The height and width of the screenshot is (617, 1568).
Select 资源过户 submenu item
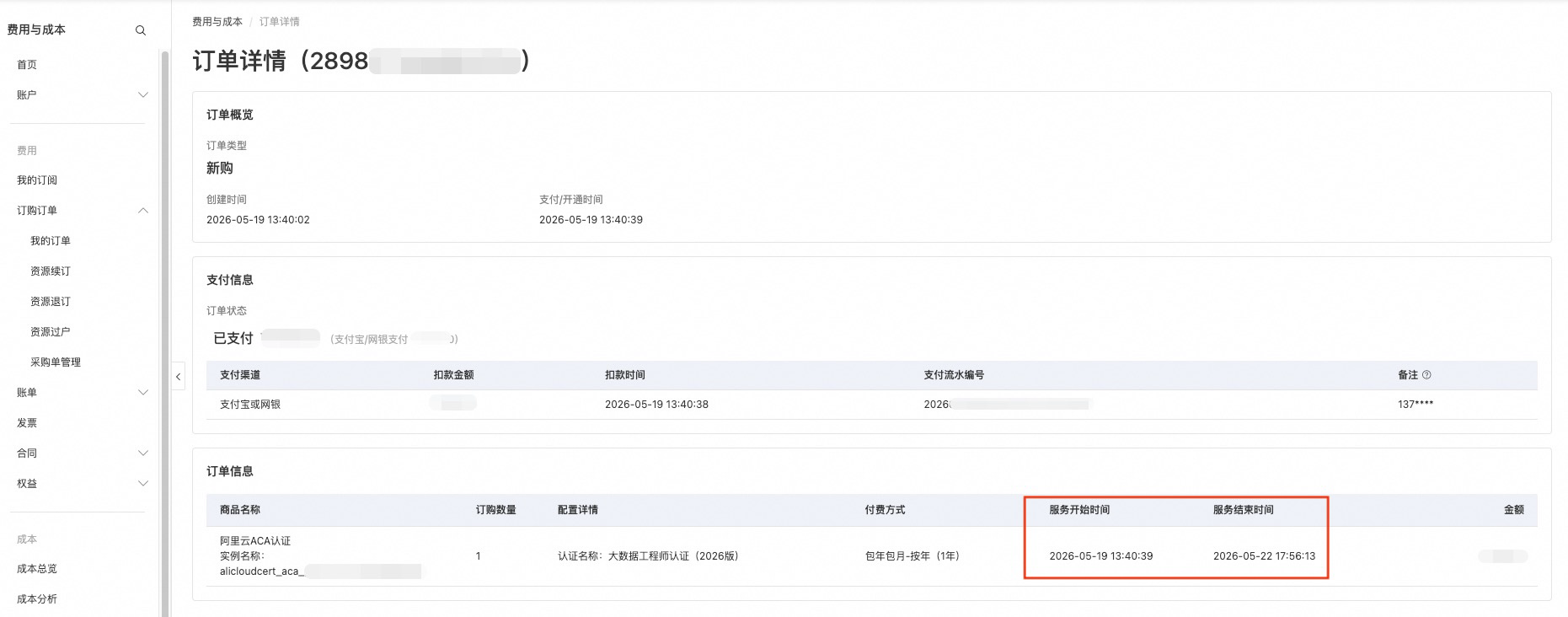click(x=51, y=332)
